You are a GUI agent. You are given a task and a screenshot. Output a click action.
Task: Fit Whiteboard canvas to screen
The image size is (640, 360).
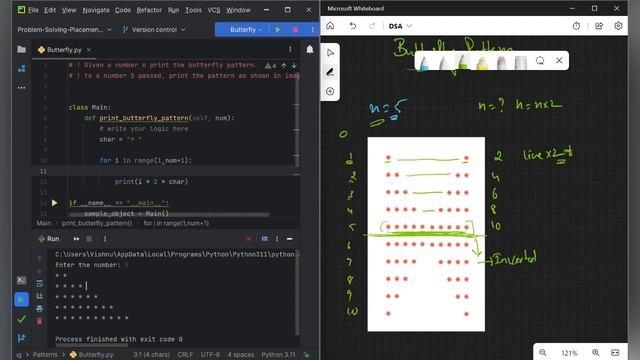tap(615, 352)
